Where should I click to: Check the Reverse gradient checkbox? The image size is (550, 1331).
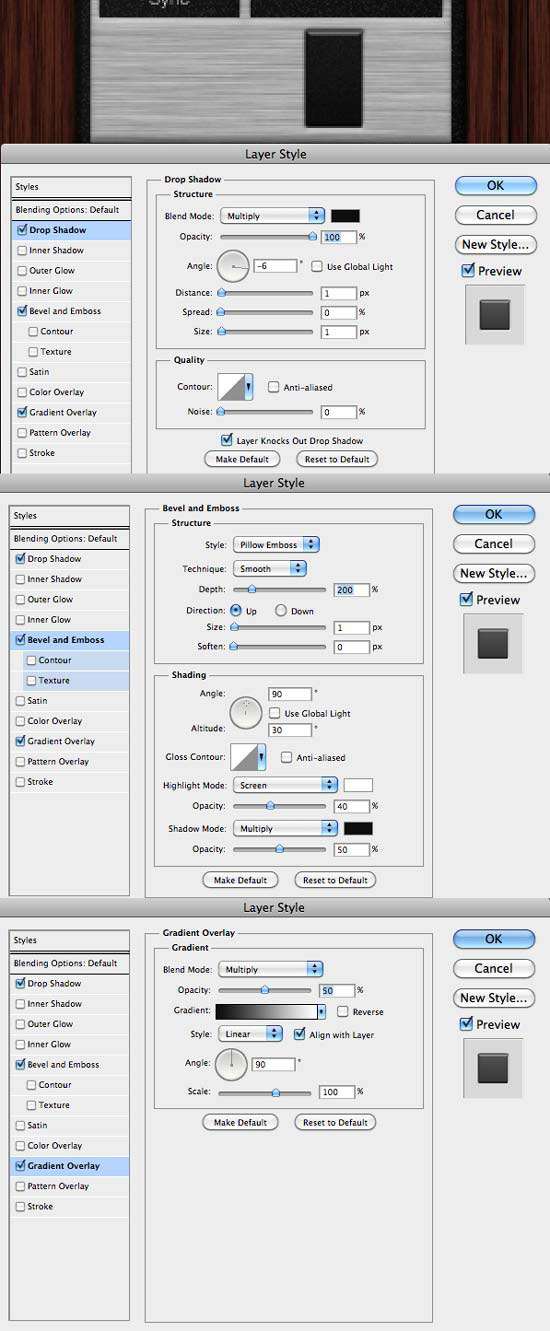343,1011
